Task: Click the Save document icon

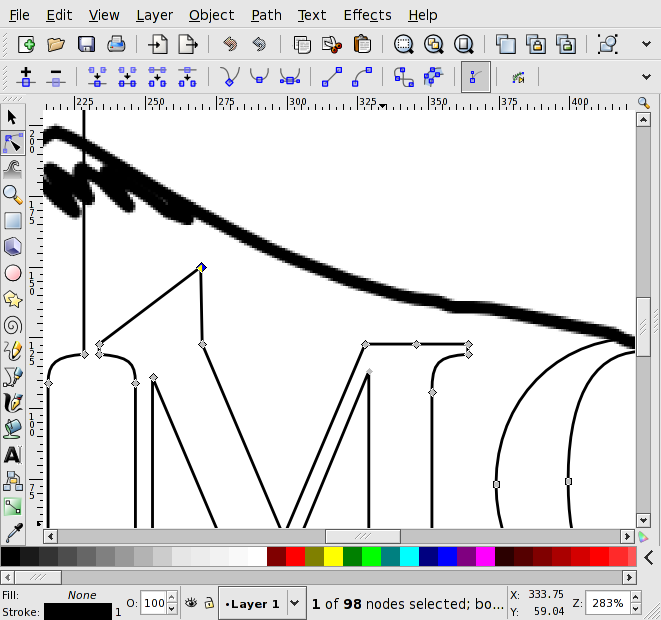Action: 86,44
